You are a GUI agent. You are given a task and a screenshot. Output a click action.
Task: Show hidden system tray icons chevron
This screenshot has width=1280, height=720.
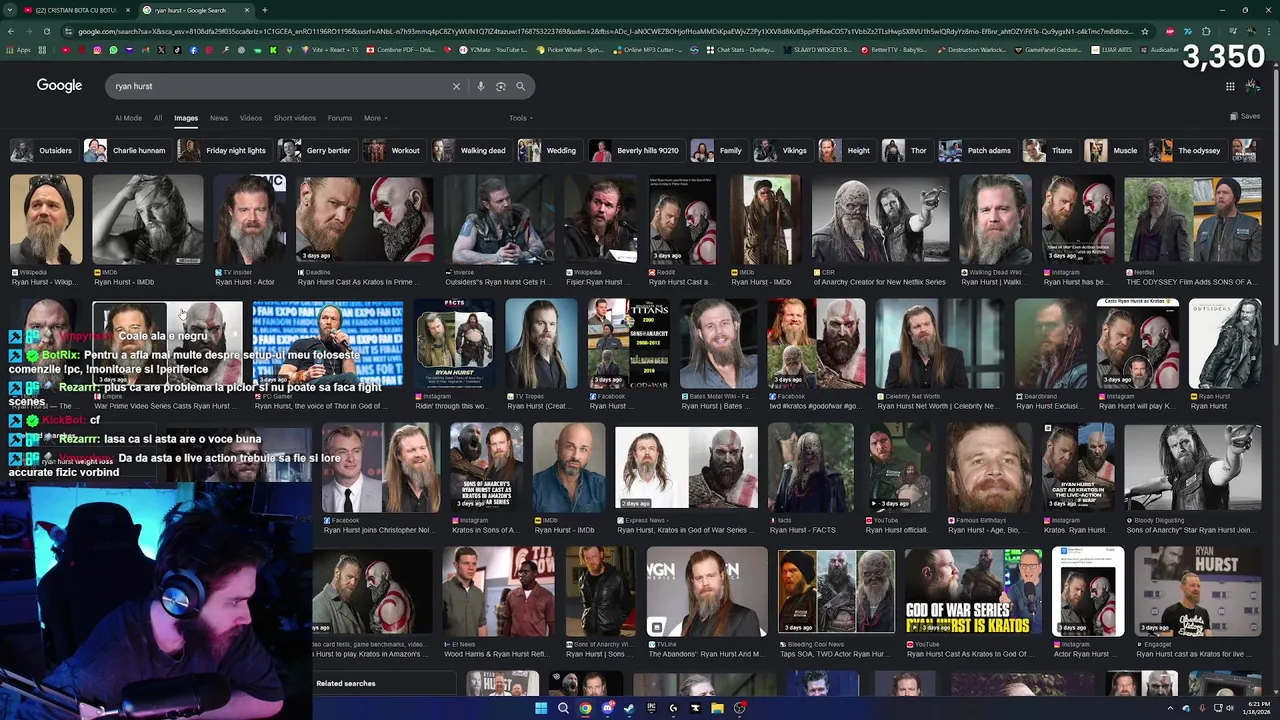pos(1170,708)
